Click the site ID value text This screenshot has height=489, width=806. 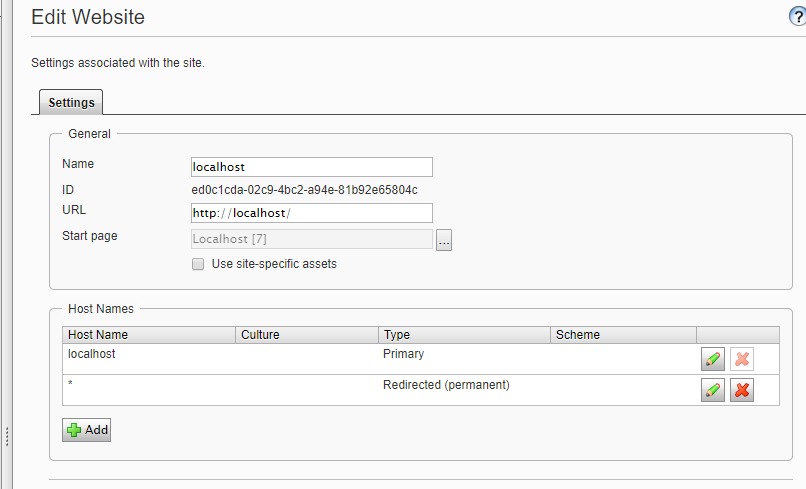click(304, 190)
